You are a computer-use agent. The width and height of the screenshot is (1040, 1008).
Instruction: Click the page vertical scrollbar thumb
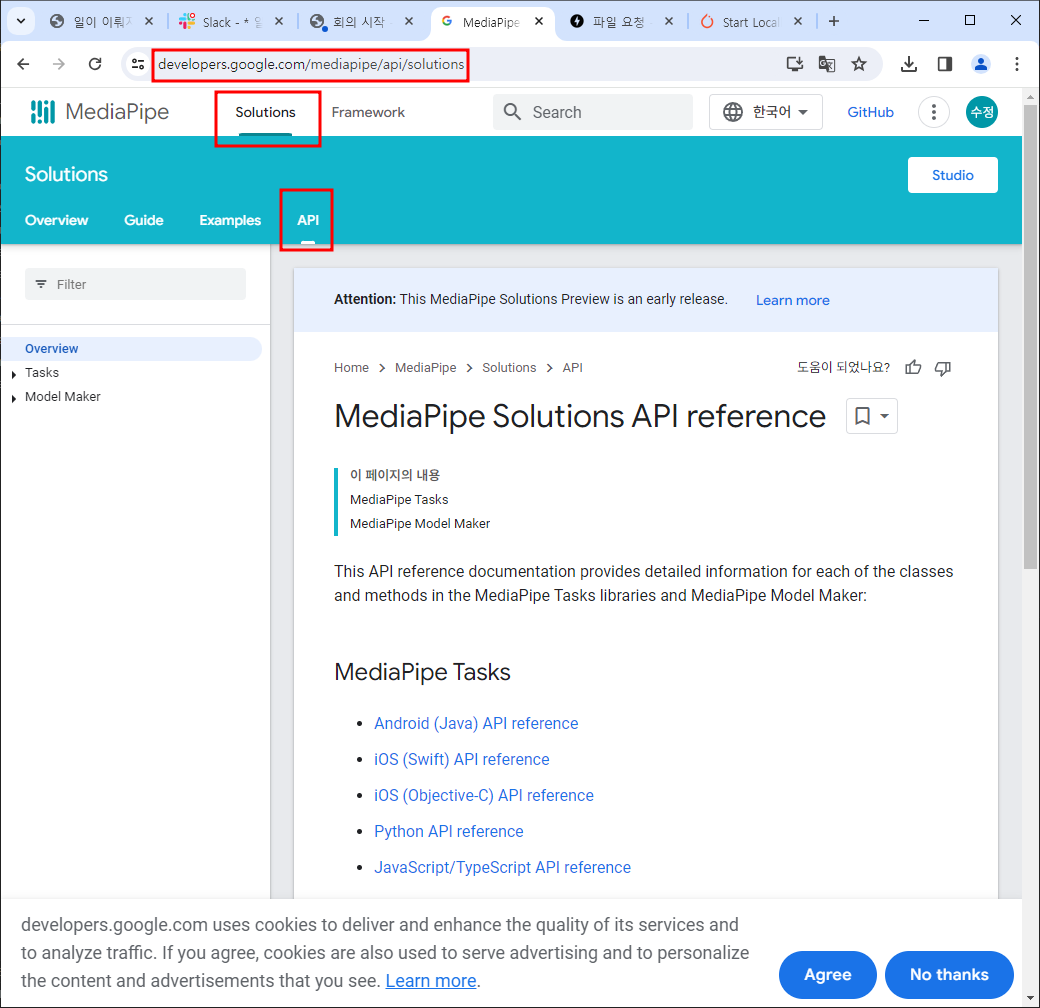pyautogui.click(x=1030, y=336)
